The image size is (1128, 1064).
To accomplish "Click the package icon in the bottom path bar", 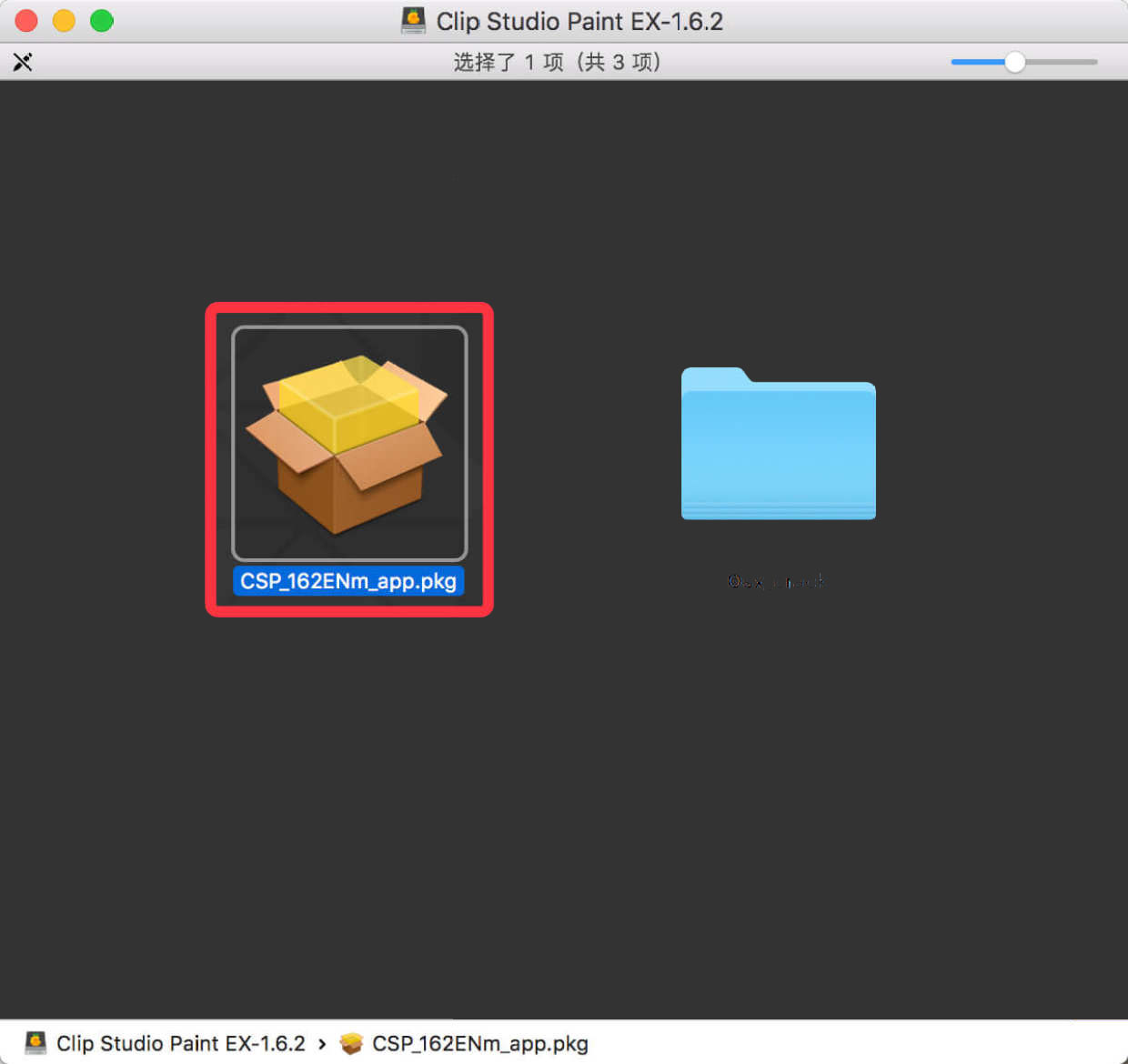I will click(x=351, y=1043).
